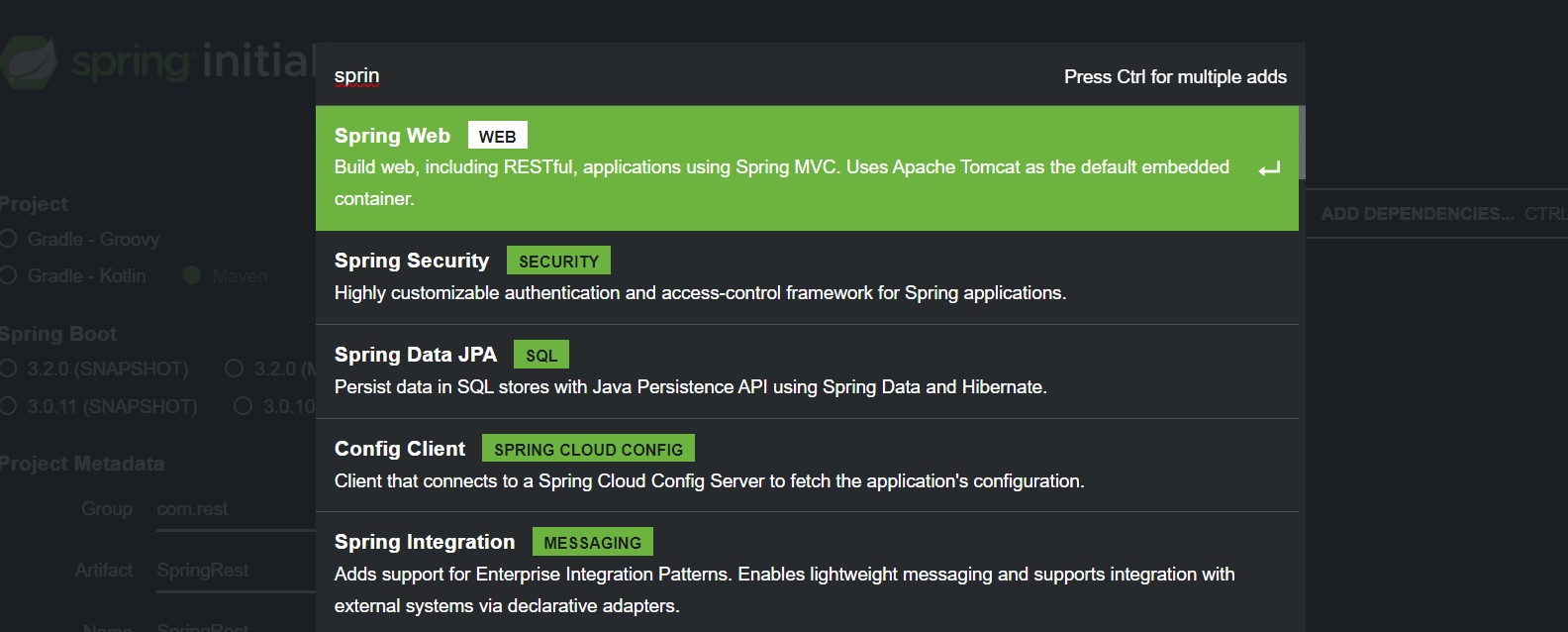Image resolution: width=1568 pixels, height=632 pixels.
Task: Click the 'Press Ctrl for multiple adds' hint
Action: click(x=1175, y=76)
